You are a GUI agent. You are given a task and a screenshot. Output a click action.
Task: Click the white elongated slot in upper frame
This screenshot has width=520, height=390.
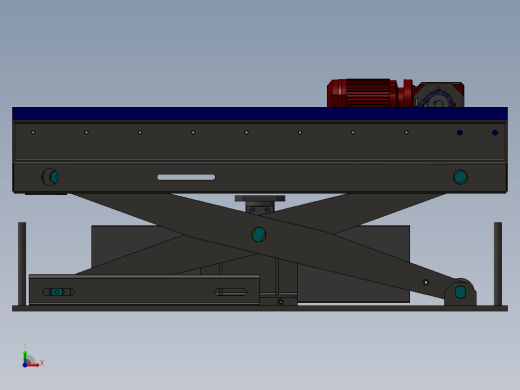tap(186, 177)
